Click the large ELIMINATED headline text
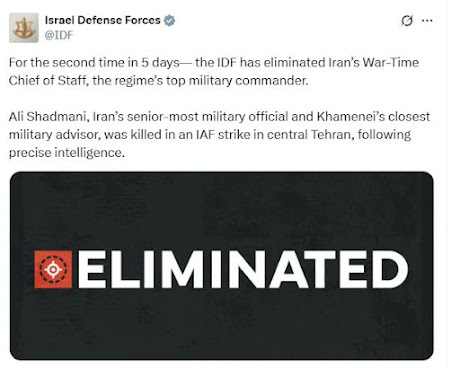 coord(243,269)
